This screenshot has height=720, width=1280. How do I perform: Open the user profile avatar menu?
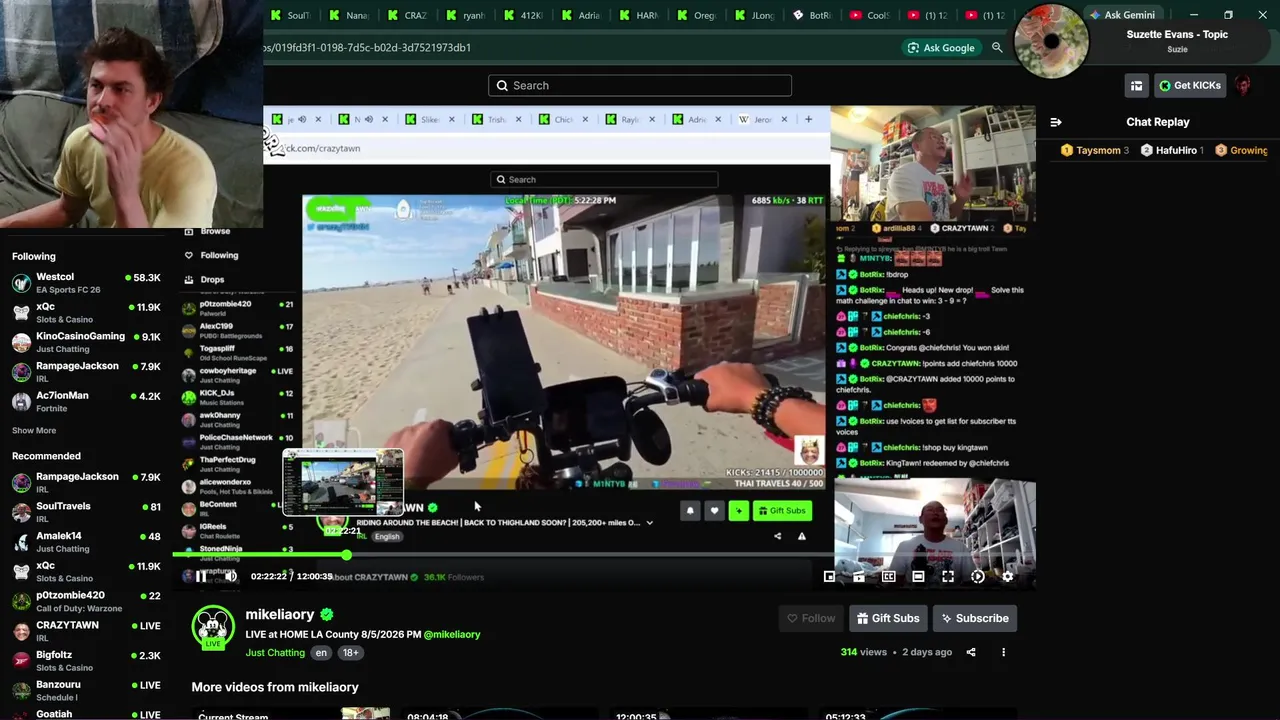1243,85
